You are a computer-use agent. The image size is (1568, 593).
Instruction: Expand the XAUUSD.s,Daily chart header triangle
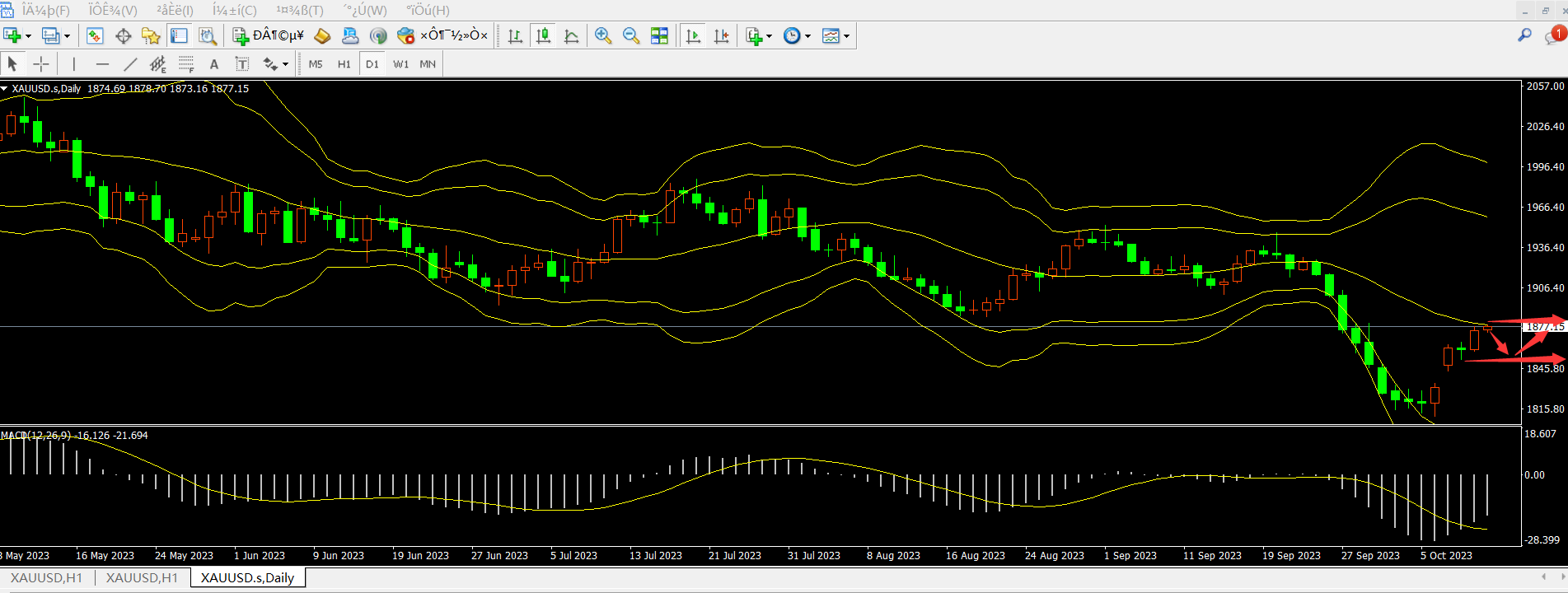4,89
